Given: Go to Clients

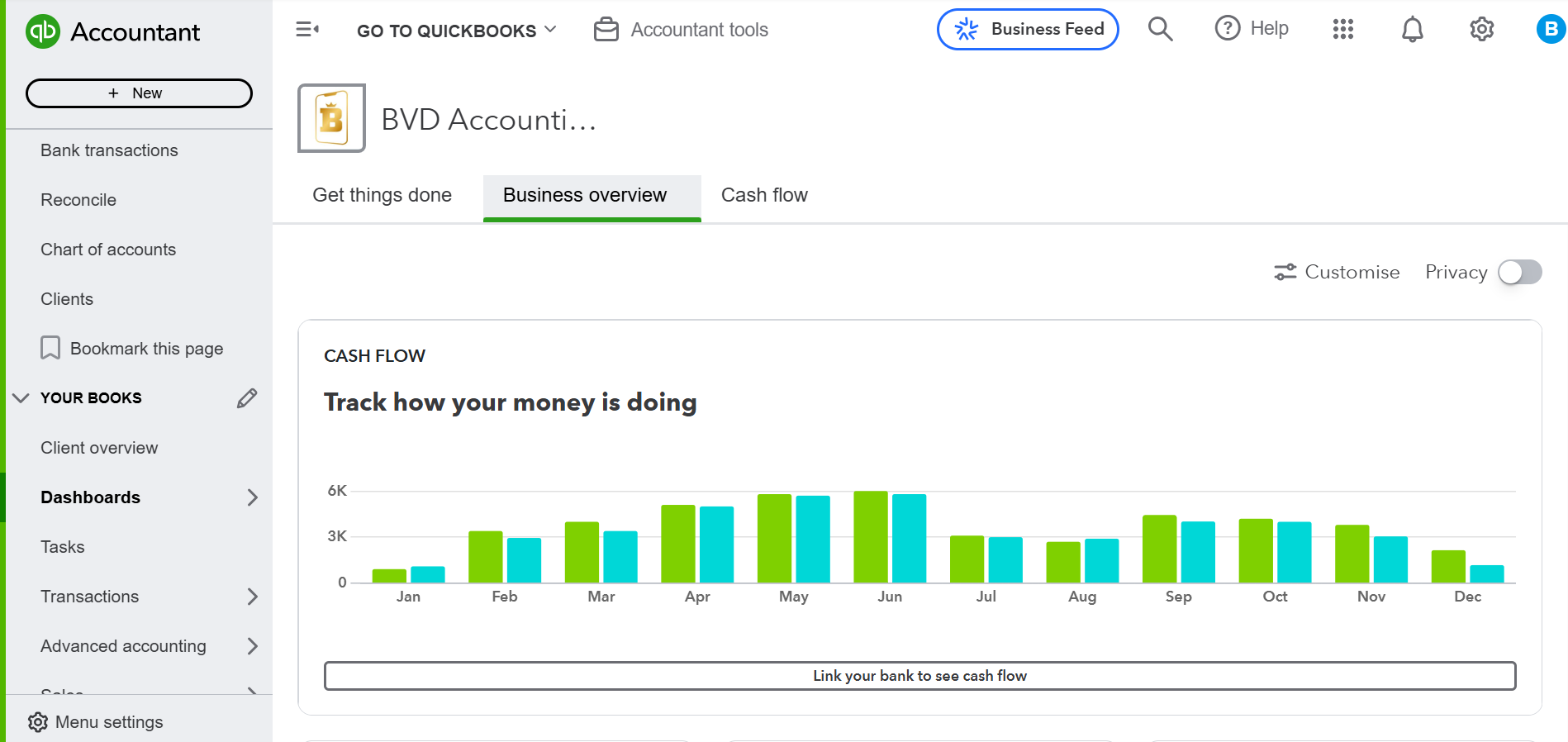Looking at the screenshot, I should [x=67, y=299].
